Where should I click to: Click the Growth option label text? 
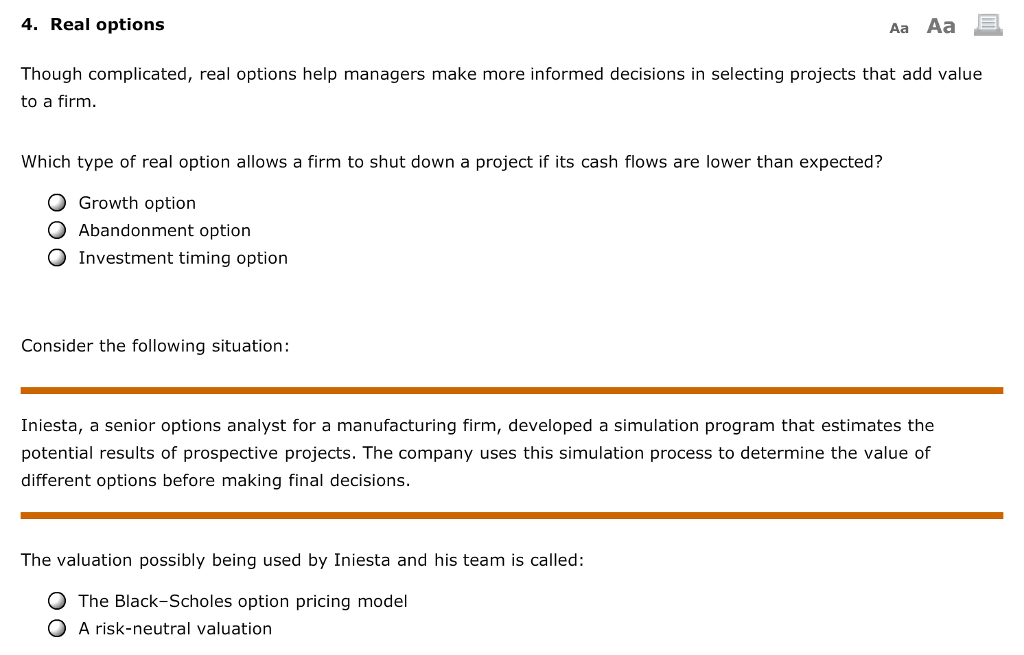(137, 202)
